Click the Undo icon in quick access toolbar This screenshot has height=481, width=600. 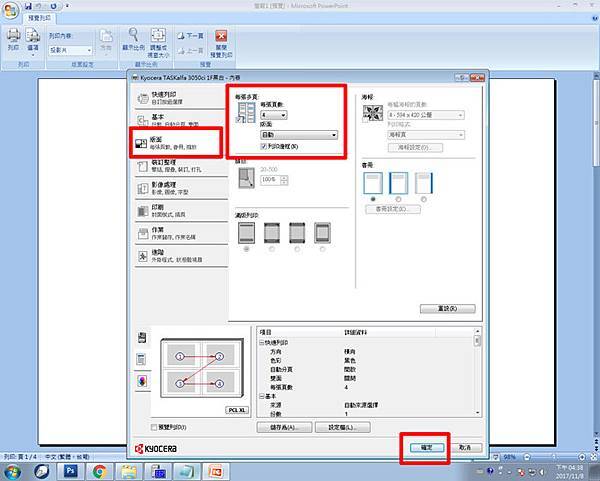click(39, 6)
